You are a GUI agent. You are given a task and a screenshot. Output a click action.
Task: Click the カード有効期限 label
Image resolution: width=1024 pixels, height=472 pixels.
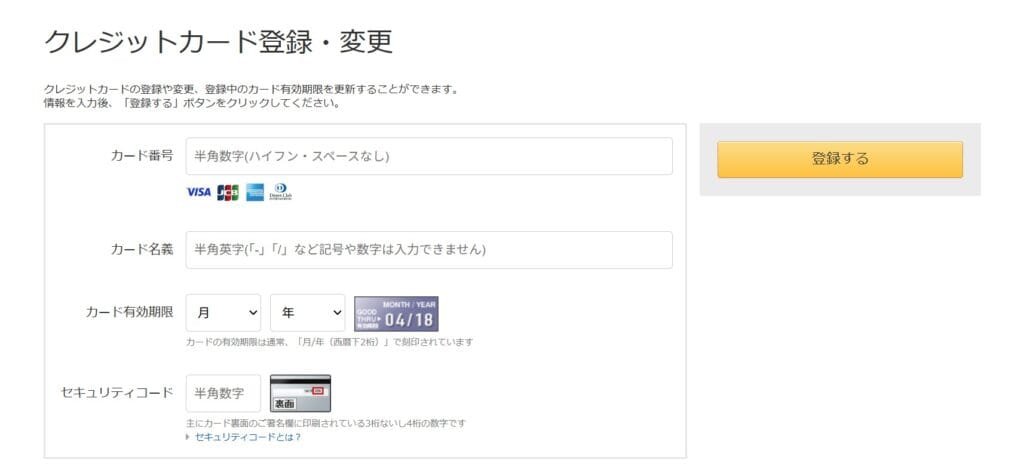(x=129, y=312)
